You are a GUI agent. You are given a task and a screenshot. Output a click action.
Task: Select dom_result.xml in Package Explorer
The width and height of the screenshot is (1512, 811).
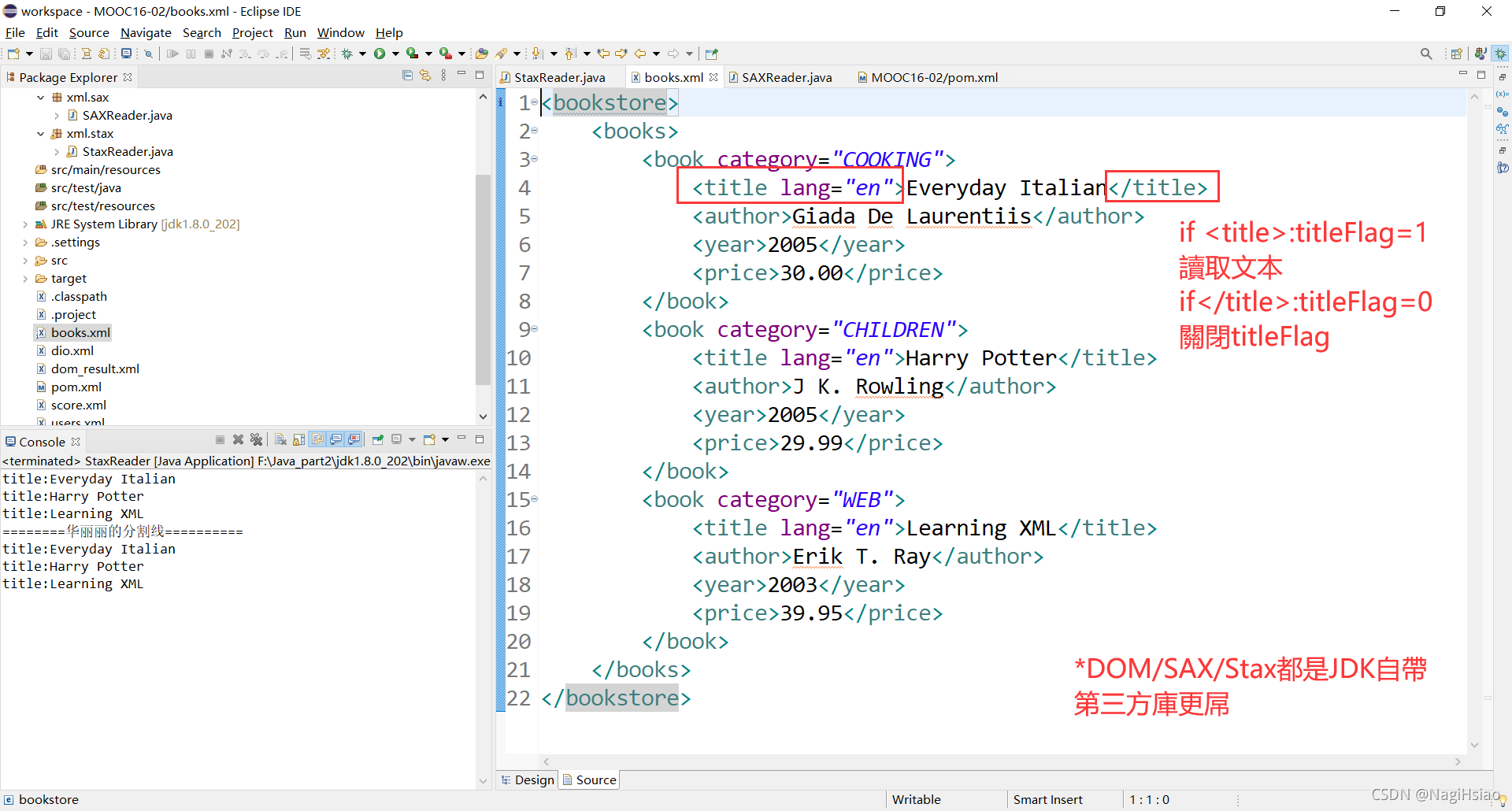pos(94,369)
